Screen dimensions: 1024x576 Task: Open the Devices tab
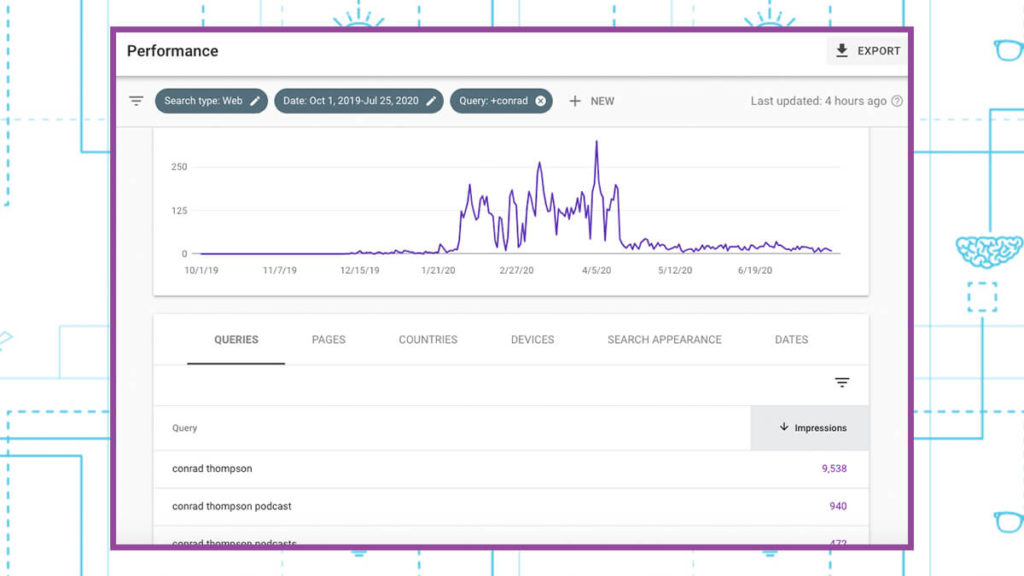coord(532,340)
